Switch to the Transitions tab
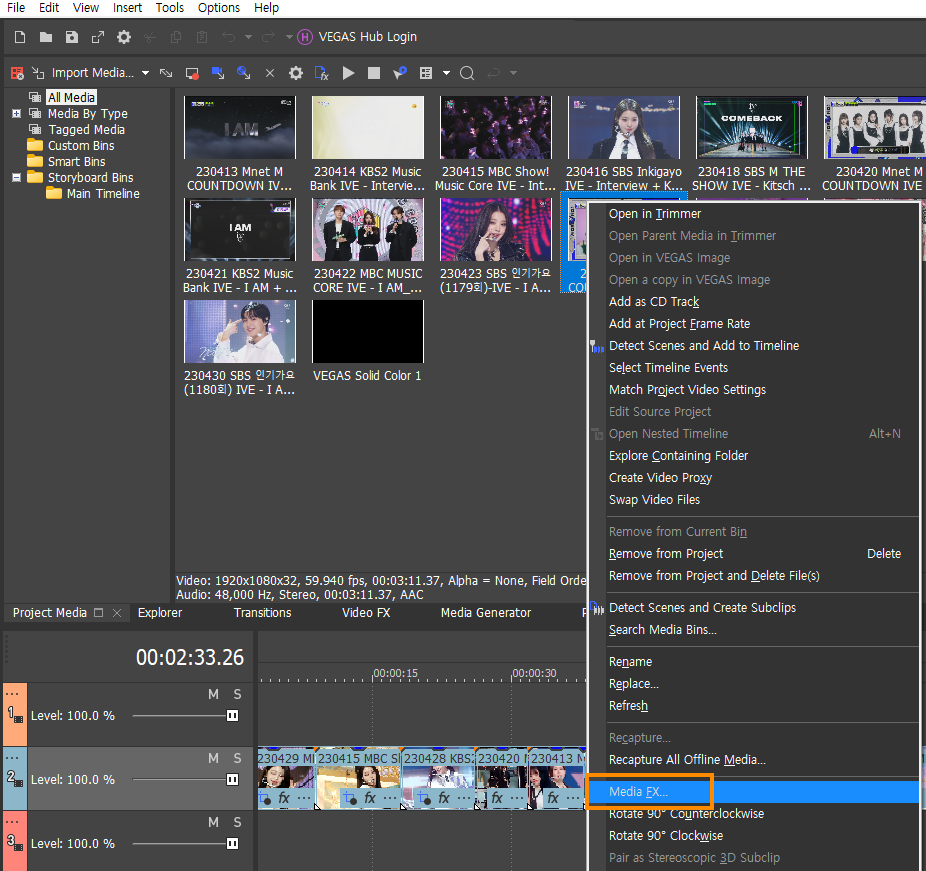This screenshot has height=871, width=926. click(262, 613)
